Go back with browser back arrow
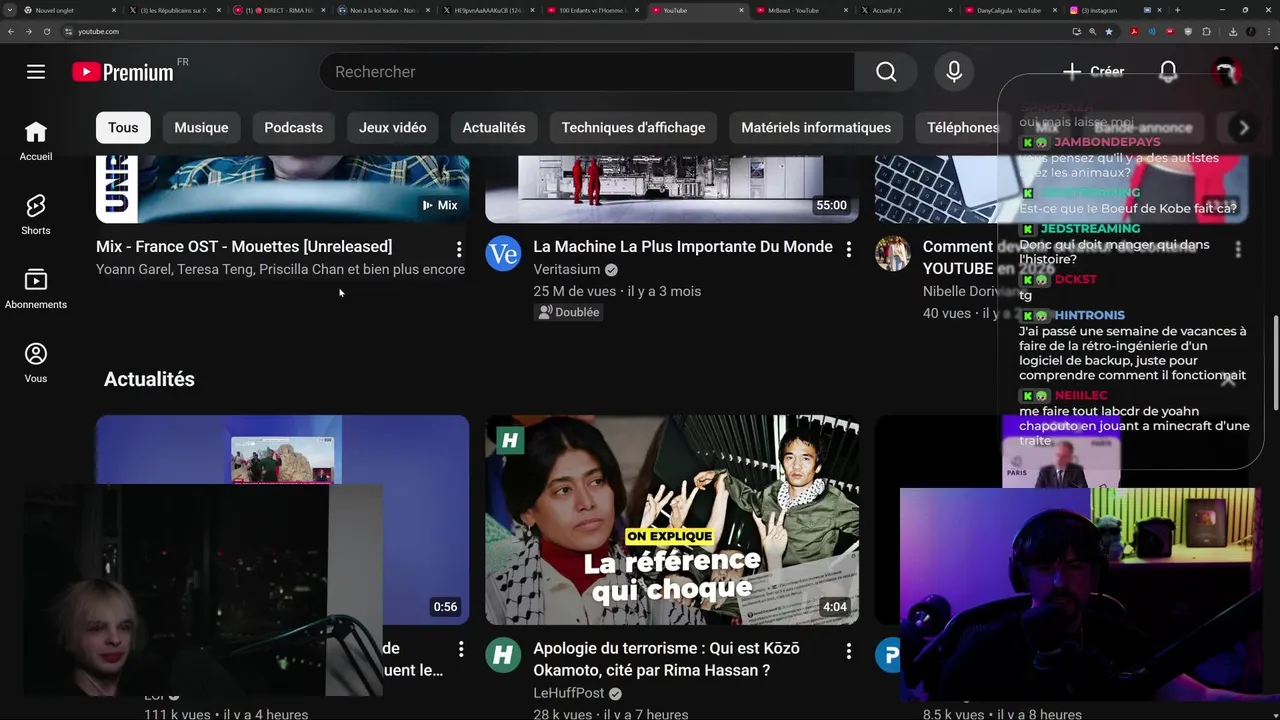 [11, 31]
